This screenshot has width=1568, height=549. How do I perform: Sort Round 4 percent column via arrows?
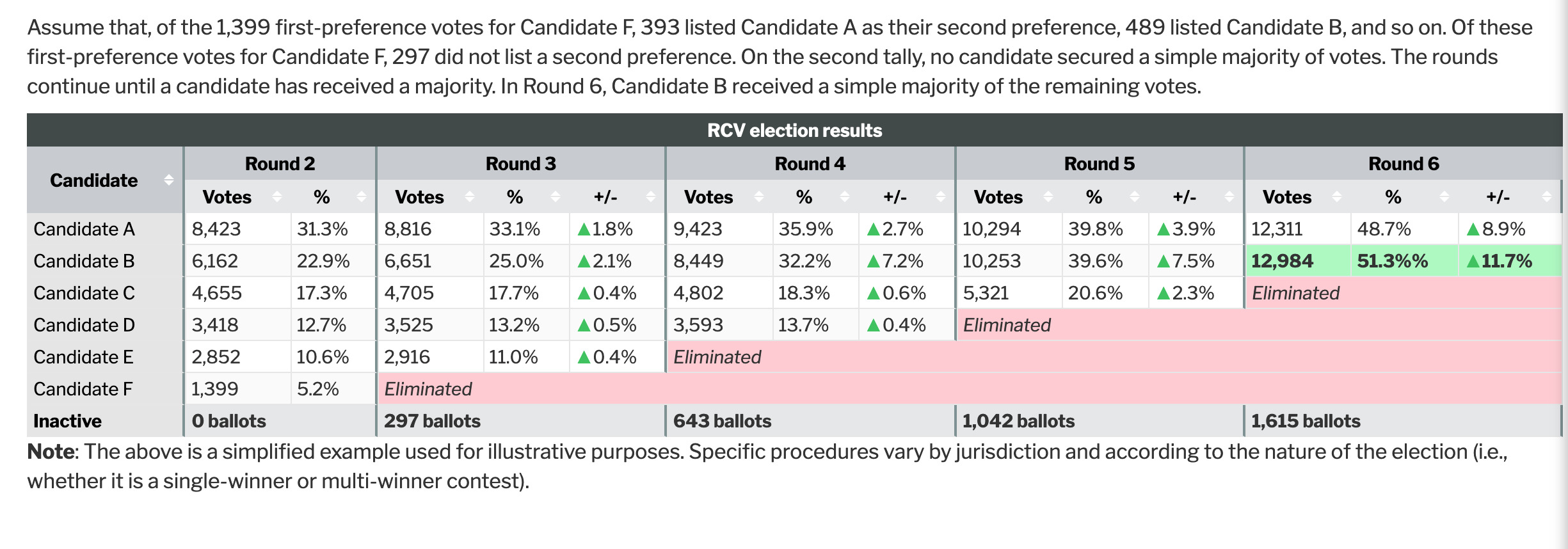[845, 196]
